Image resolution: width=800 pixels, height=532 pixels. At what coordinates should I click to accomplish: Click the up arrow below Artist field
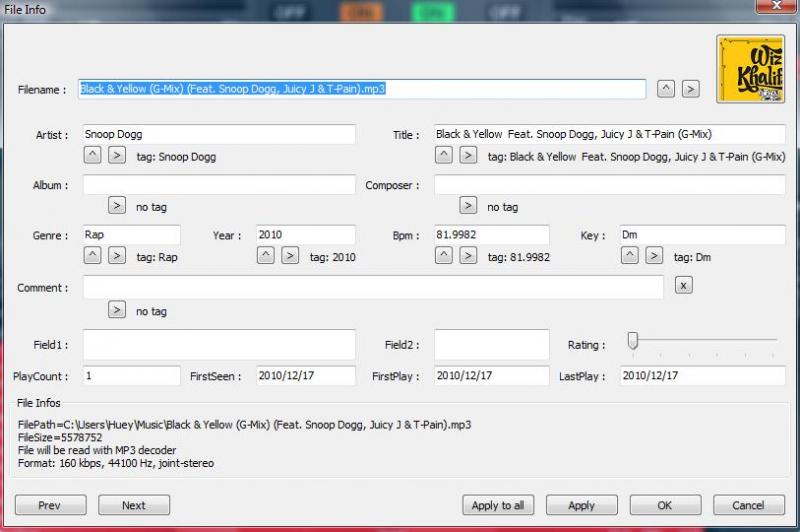click(x=92, y=155)
